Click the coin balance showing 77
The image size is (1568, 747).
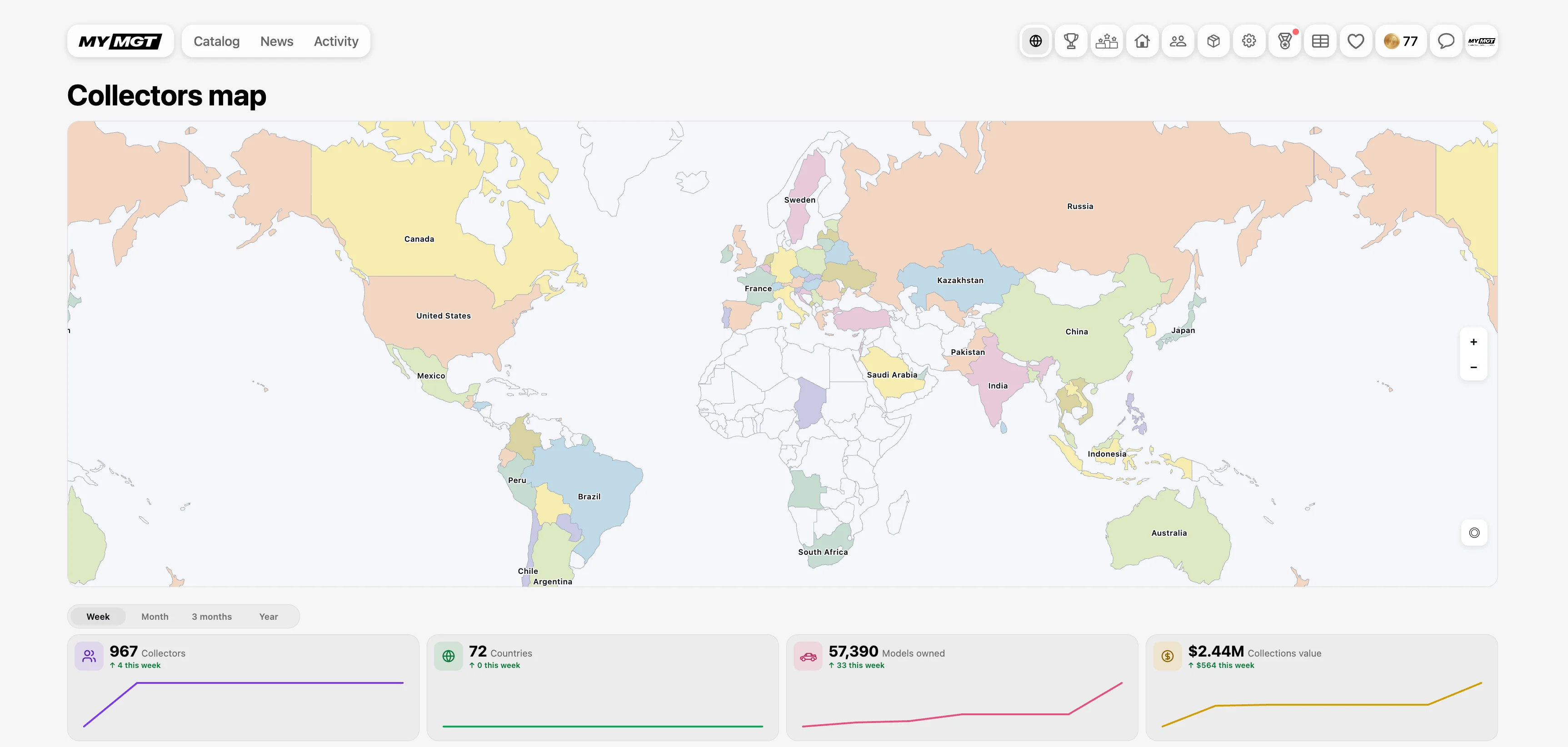(x=1401, y=41)
